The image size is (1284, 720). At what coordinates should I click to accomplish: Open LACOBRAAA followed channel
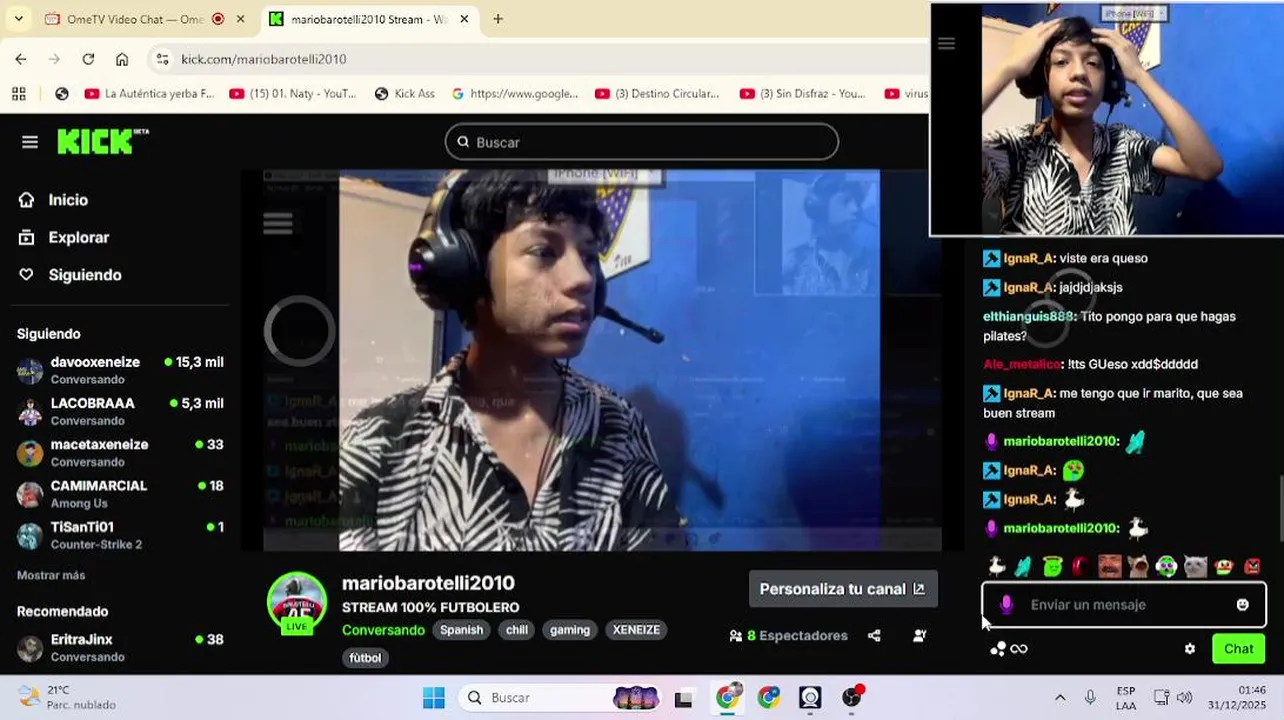(120, 411)
